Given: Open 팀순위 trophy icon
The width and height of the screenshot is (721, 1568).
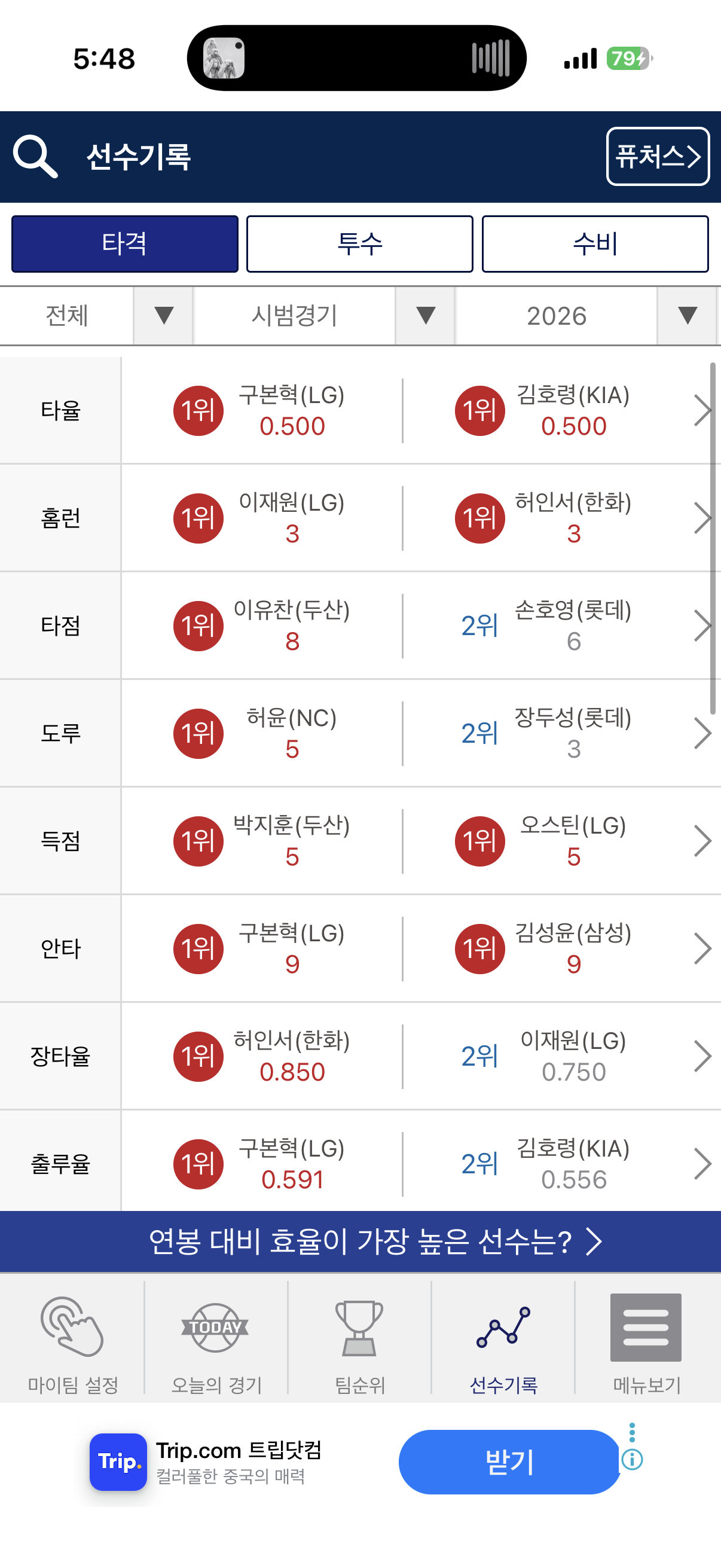Looking at the screenshot, I should (x=359, y=1328).
